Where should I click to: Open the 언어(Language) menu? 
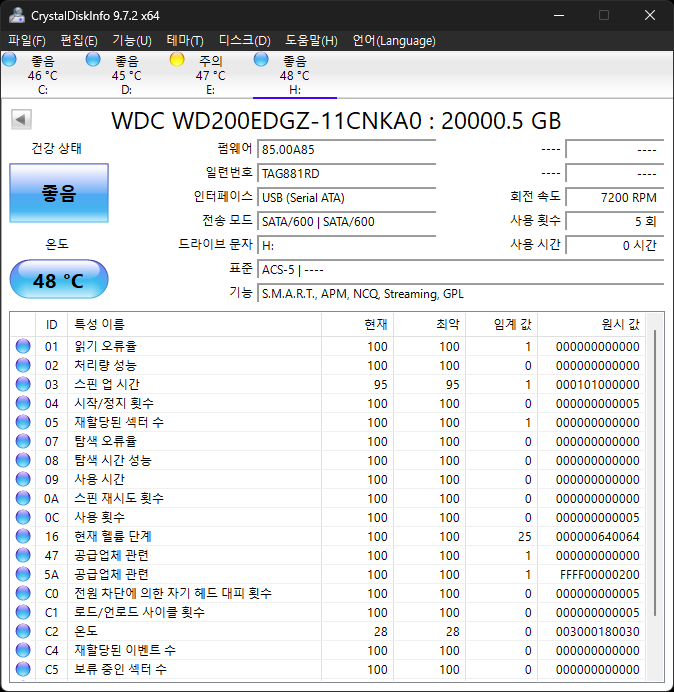coord(394,41)
